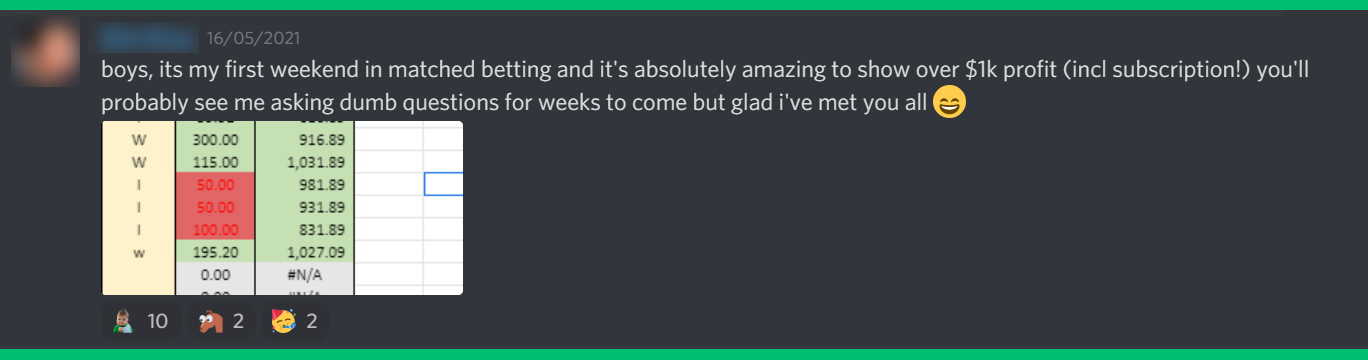Click the grinning emoji in the message

point(949,102)
